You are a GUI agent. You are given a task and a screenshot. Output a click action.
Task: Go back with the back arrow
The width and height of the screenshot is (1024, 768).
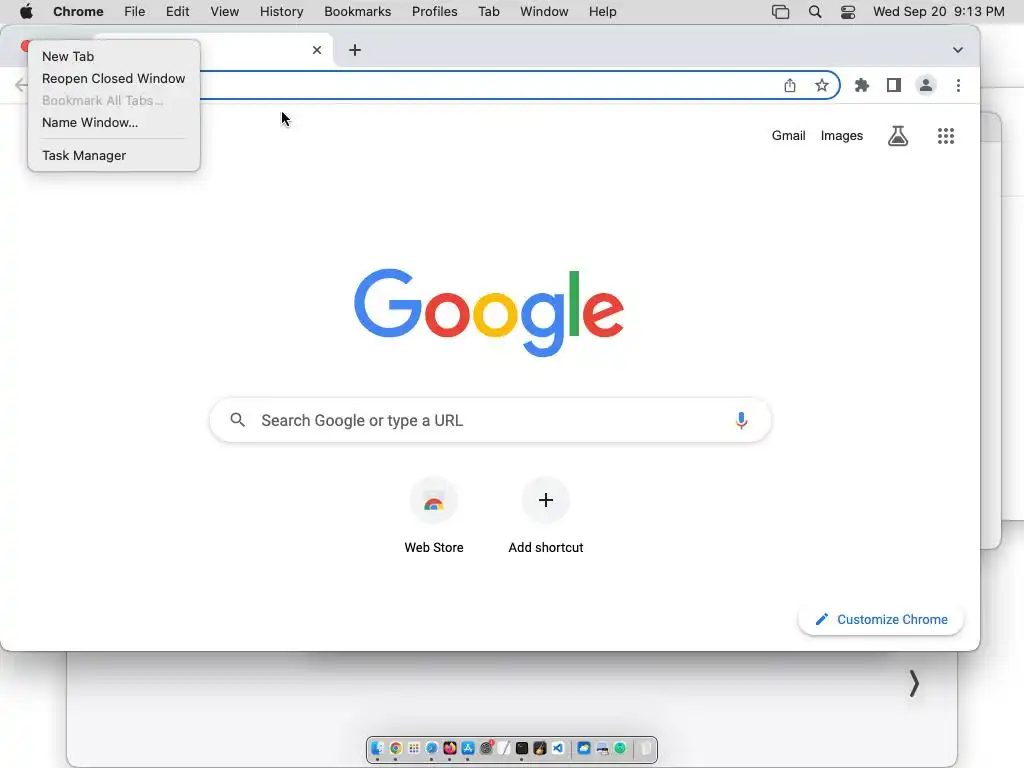(x=21, y=86)
